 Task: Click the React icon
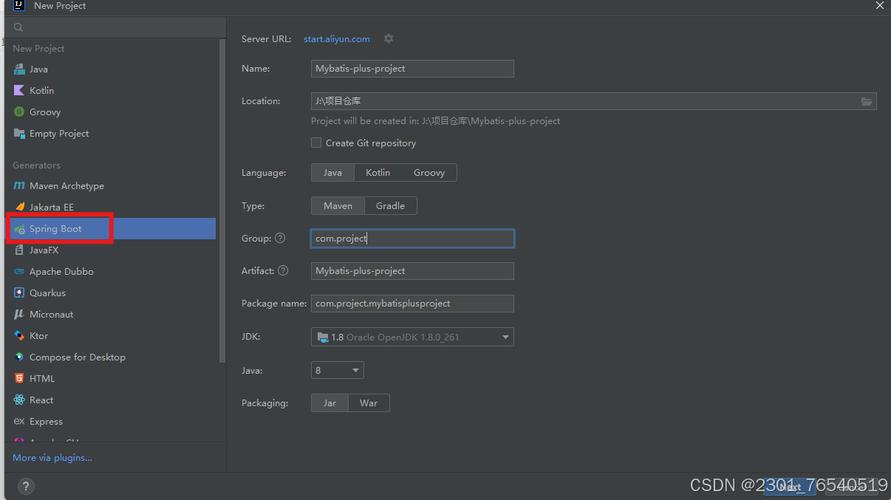click(19, 400)
